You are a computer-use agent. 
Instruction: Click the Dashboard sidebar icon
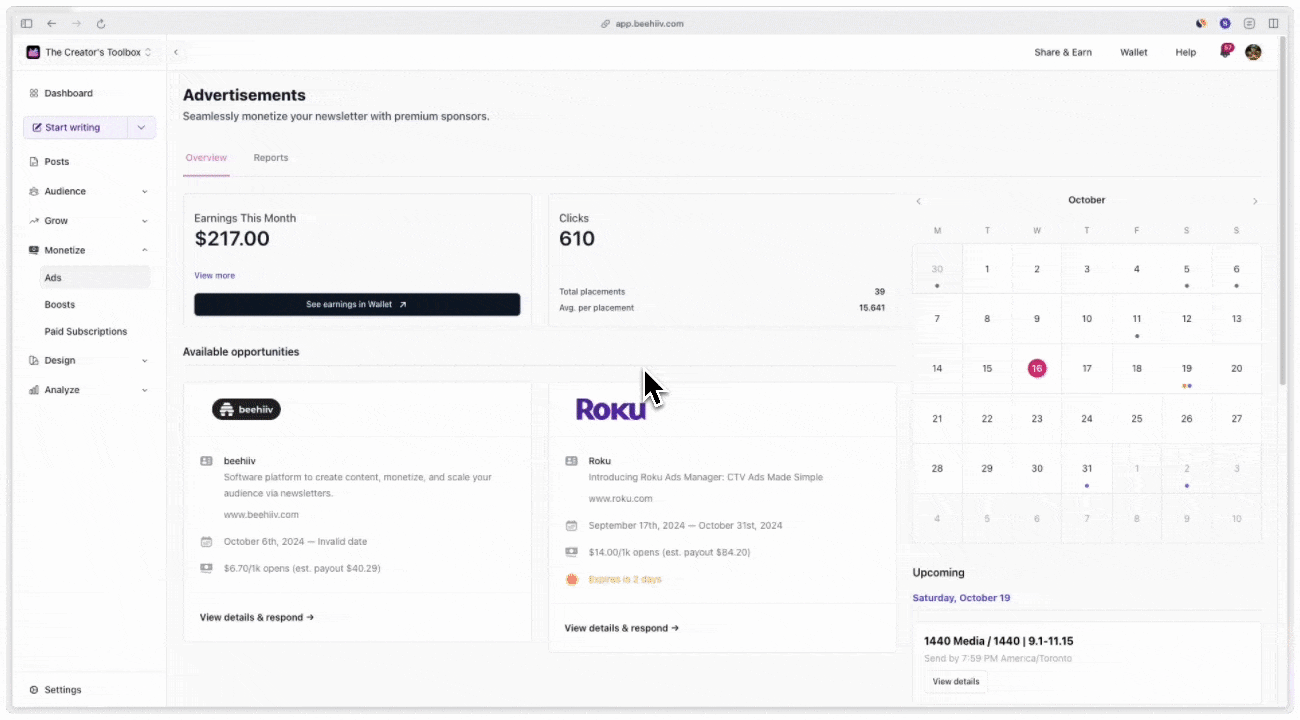pyautogui.click(x=34, y=93)
